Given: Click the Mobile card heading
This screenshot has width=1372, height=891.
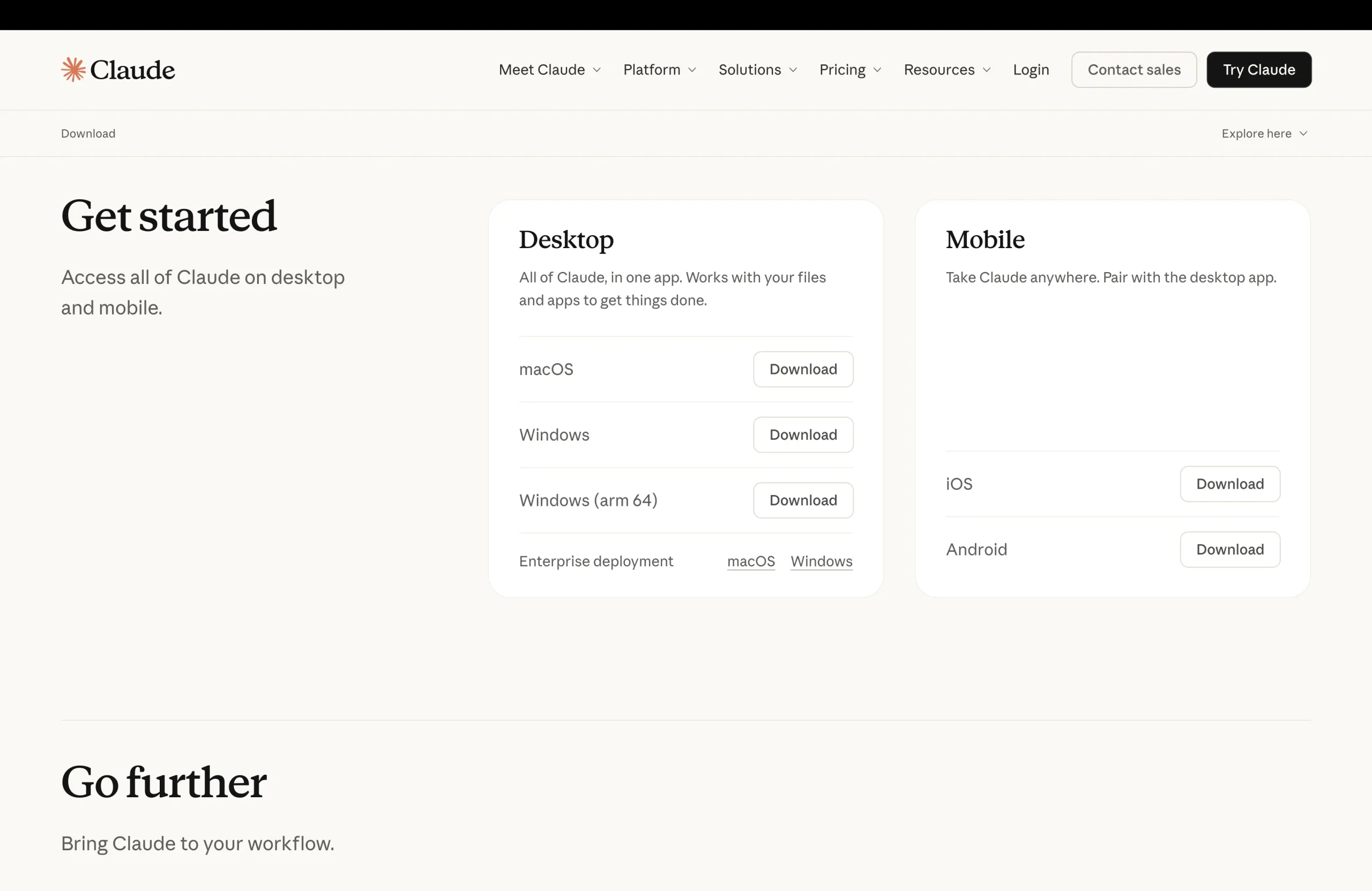Looking at the screenshot, I should [x=985, y=239].
